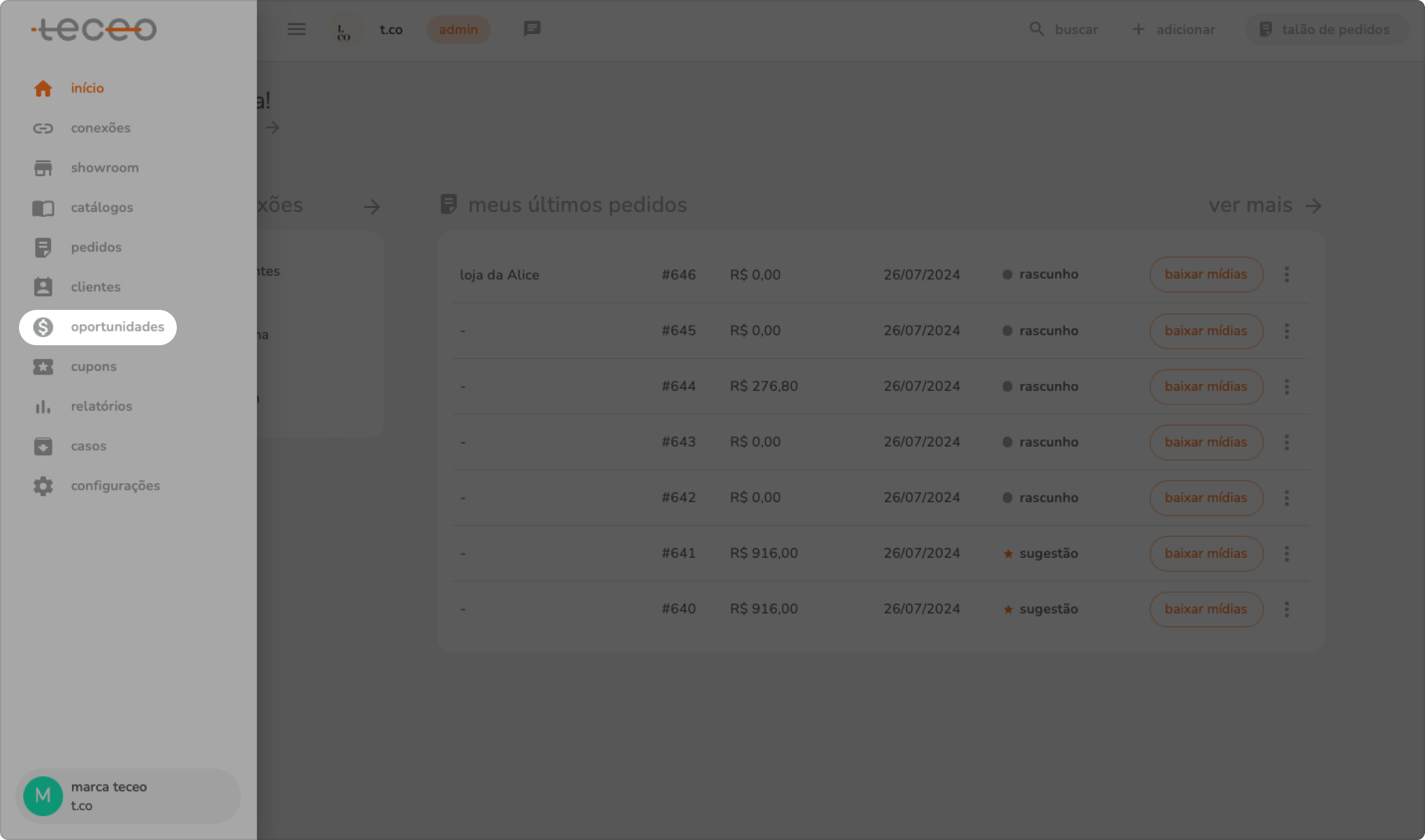Viewport: 1425px width, 840px height.
Task: Toggle the hamburger menu button
Action: (296, 29)
